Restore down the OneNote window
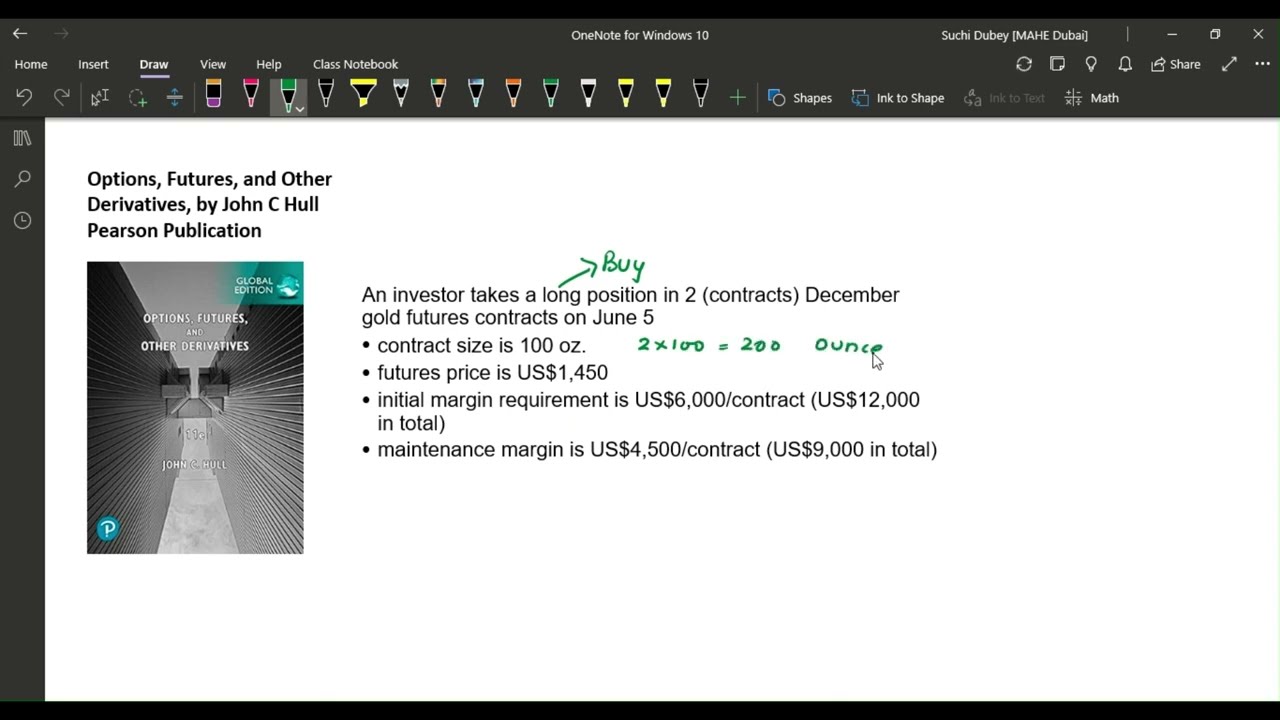Screen dimensions: 1280x720 [1215, 34]
